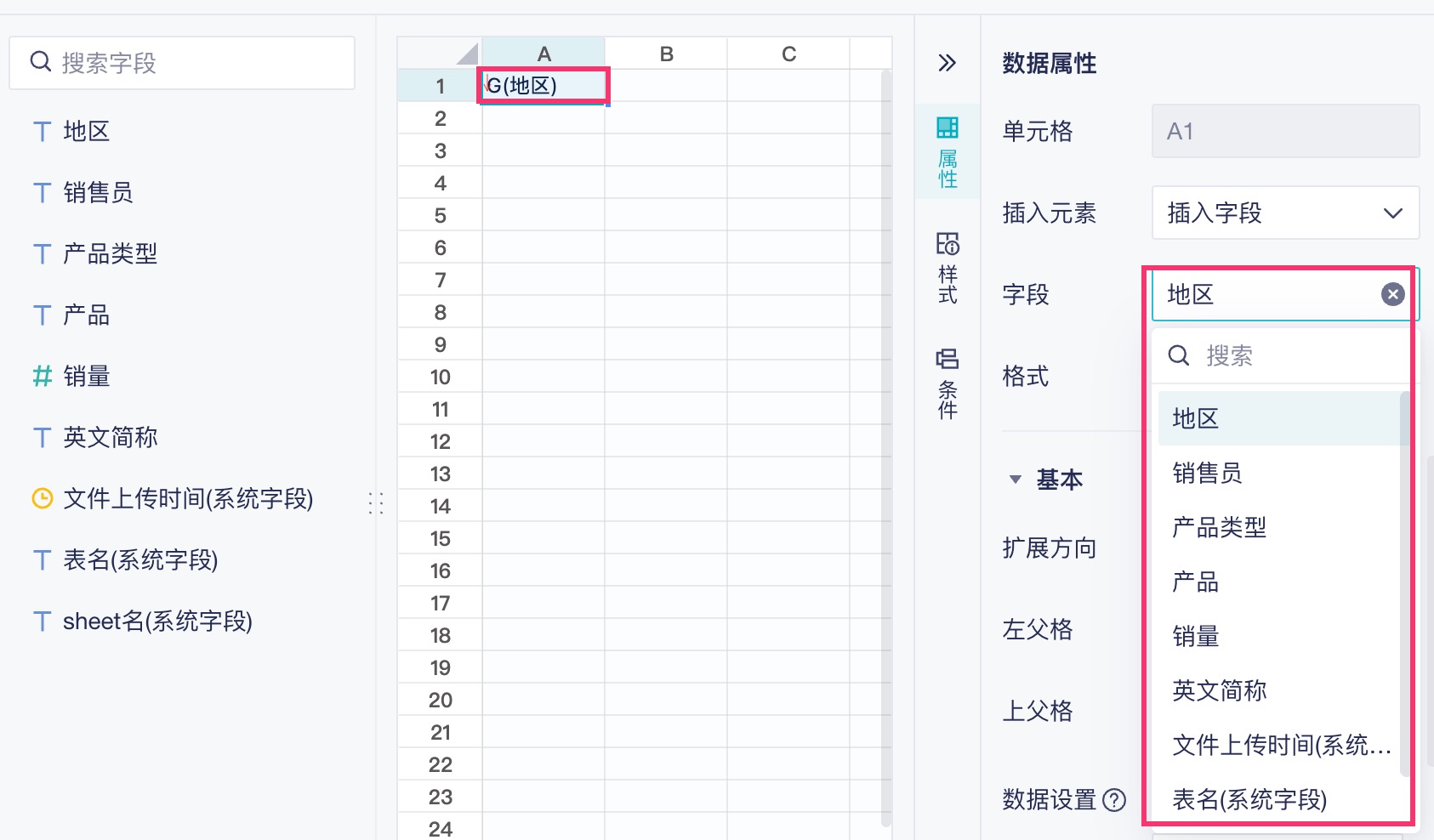Collapse the 基本 section
The height and width of the screenshot is (840, 1434).
tap(1016, 480)
